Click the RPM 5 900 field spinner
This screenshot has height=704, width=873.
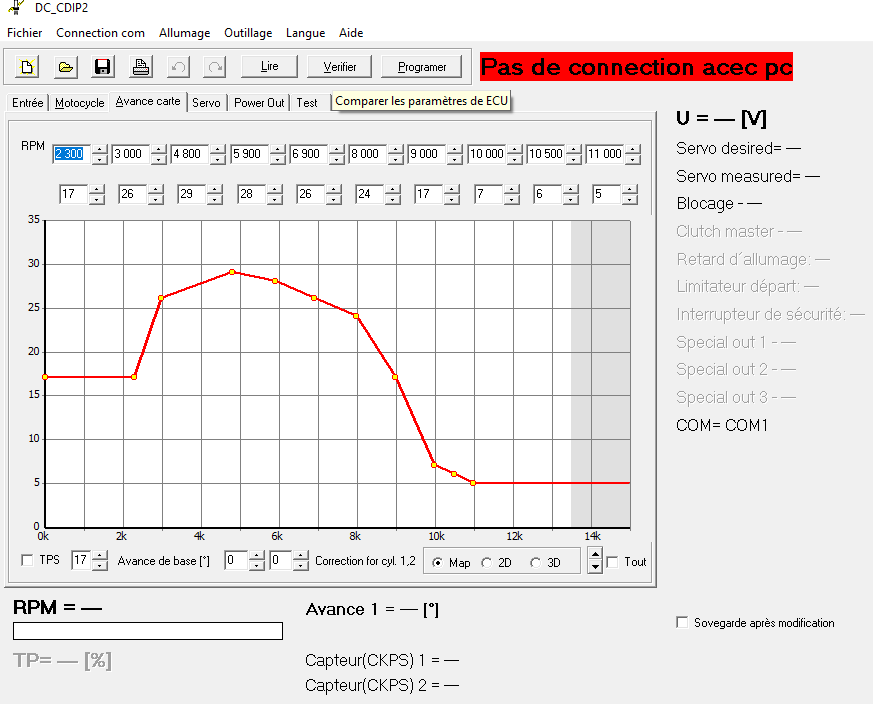[277, 154]
